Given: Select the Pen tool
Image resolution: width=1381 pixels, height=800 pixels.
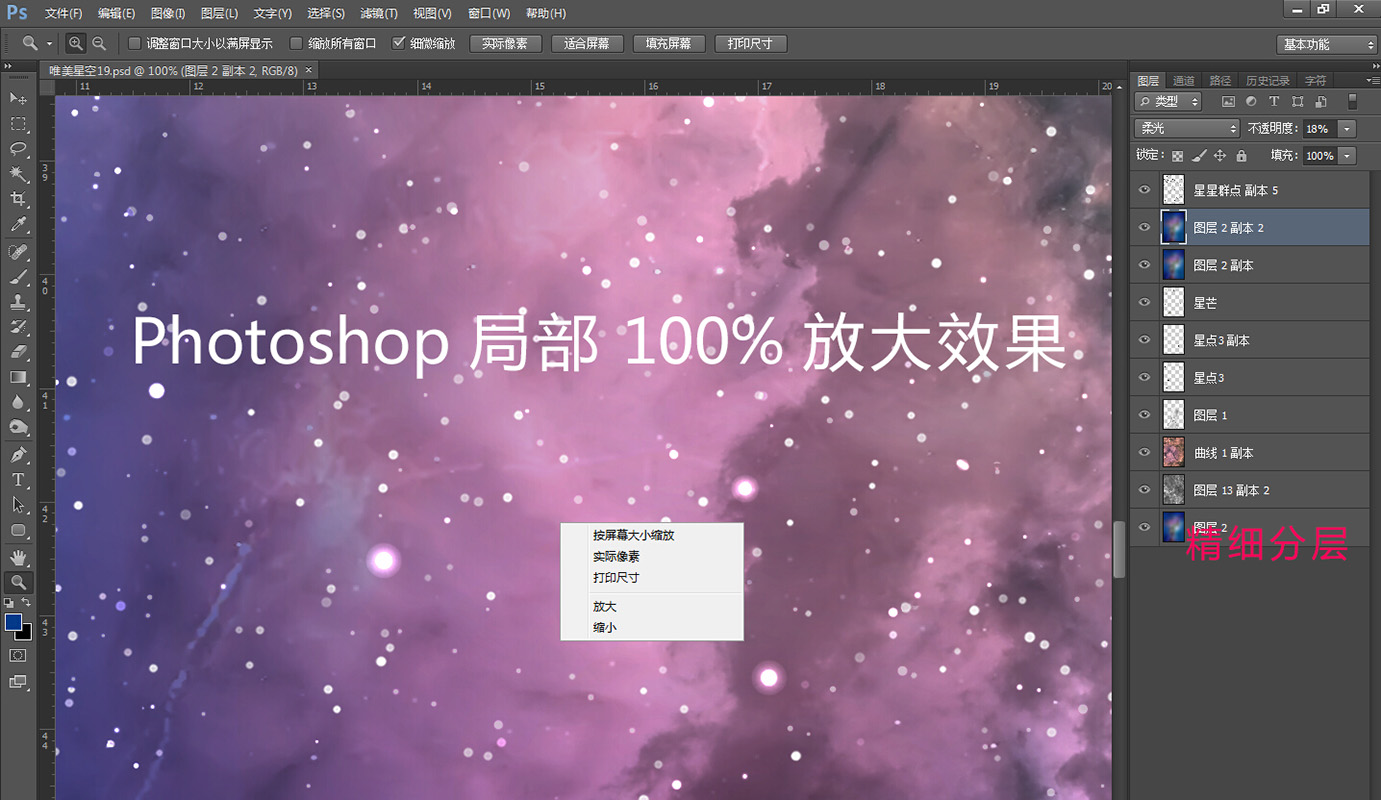Looking at the screenshot, I should [18, 455].
